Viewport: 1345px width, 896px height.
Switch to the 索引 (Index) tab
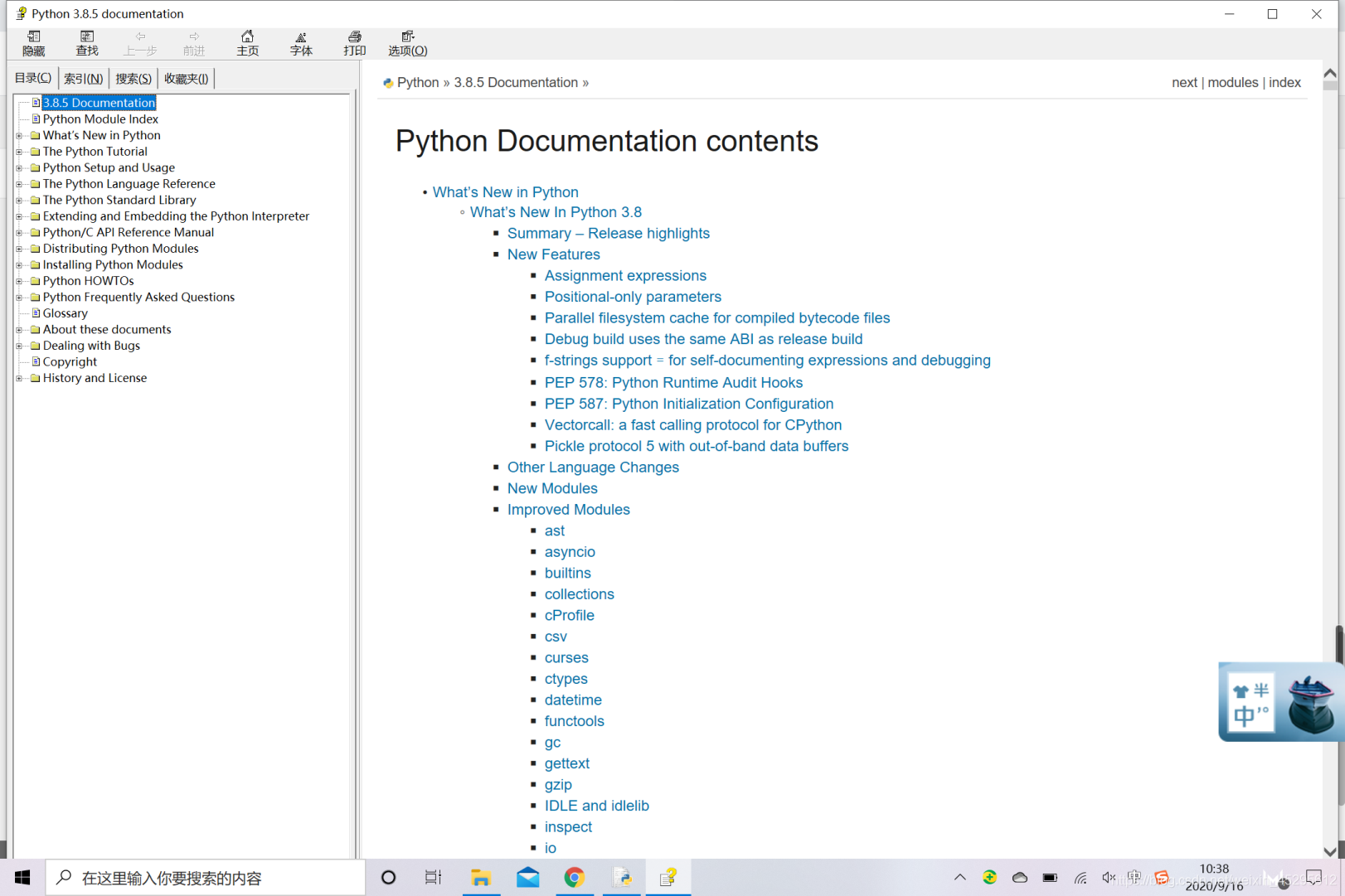(x=83, y=79)
